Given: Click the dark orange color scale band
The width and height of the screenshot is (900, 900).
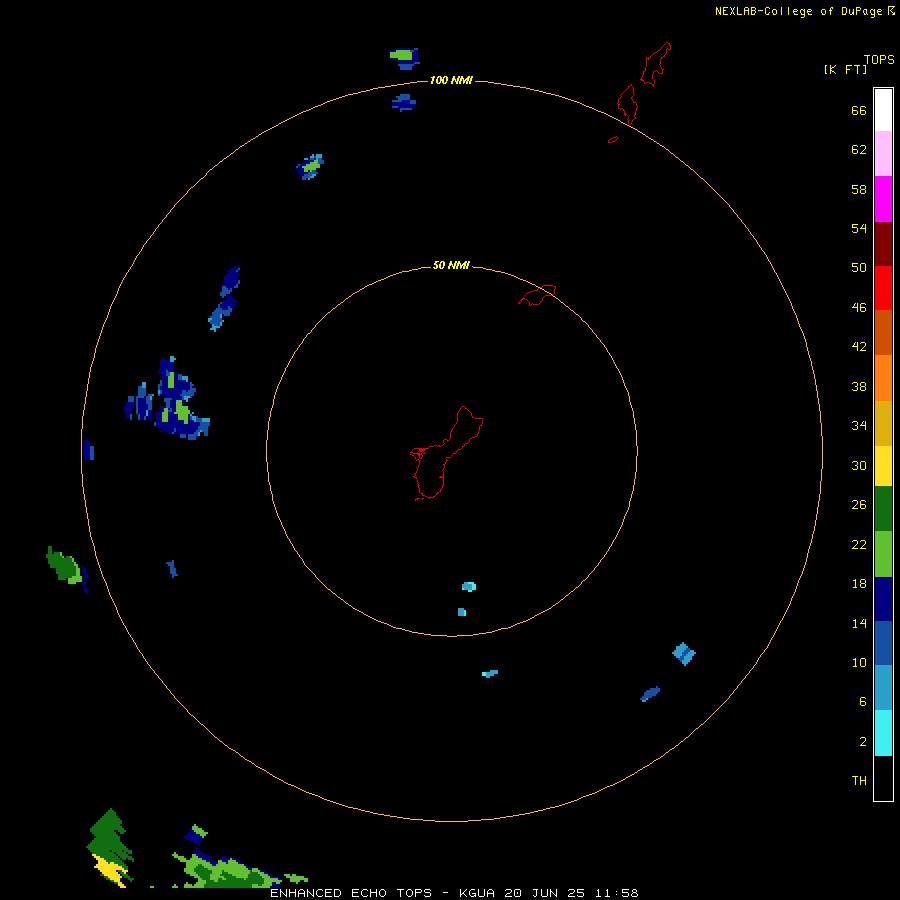Looking at the screenshot, I should (x=883, y=332).
